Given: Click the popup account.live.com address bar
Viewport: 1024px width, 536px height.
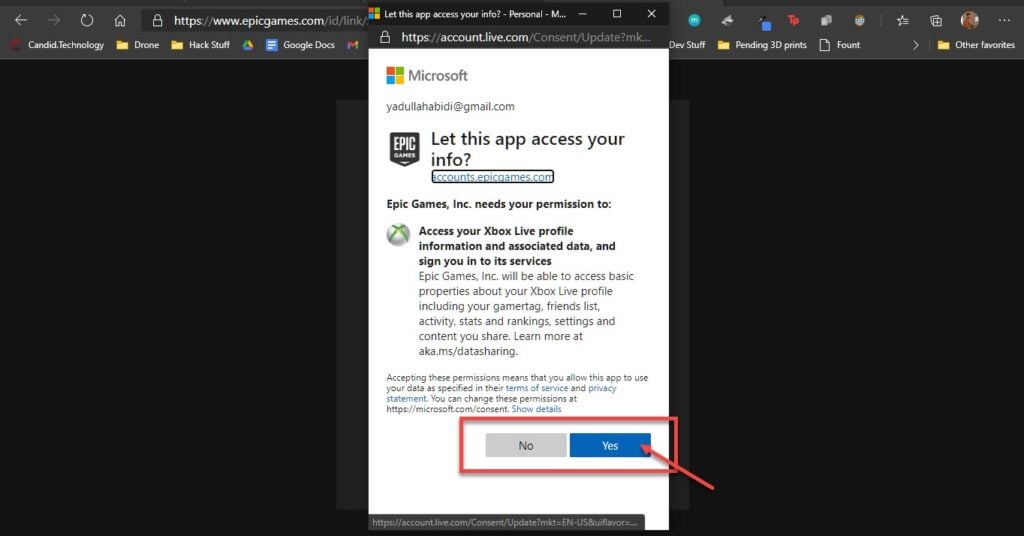Looking at the screenshot, I should click(x=526, y=37).
